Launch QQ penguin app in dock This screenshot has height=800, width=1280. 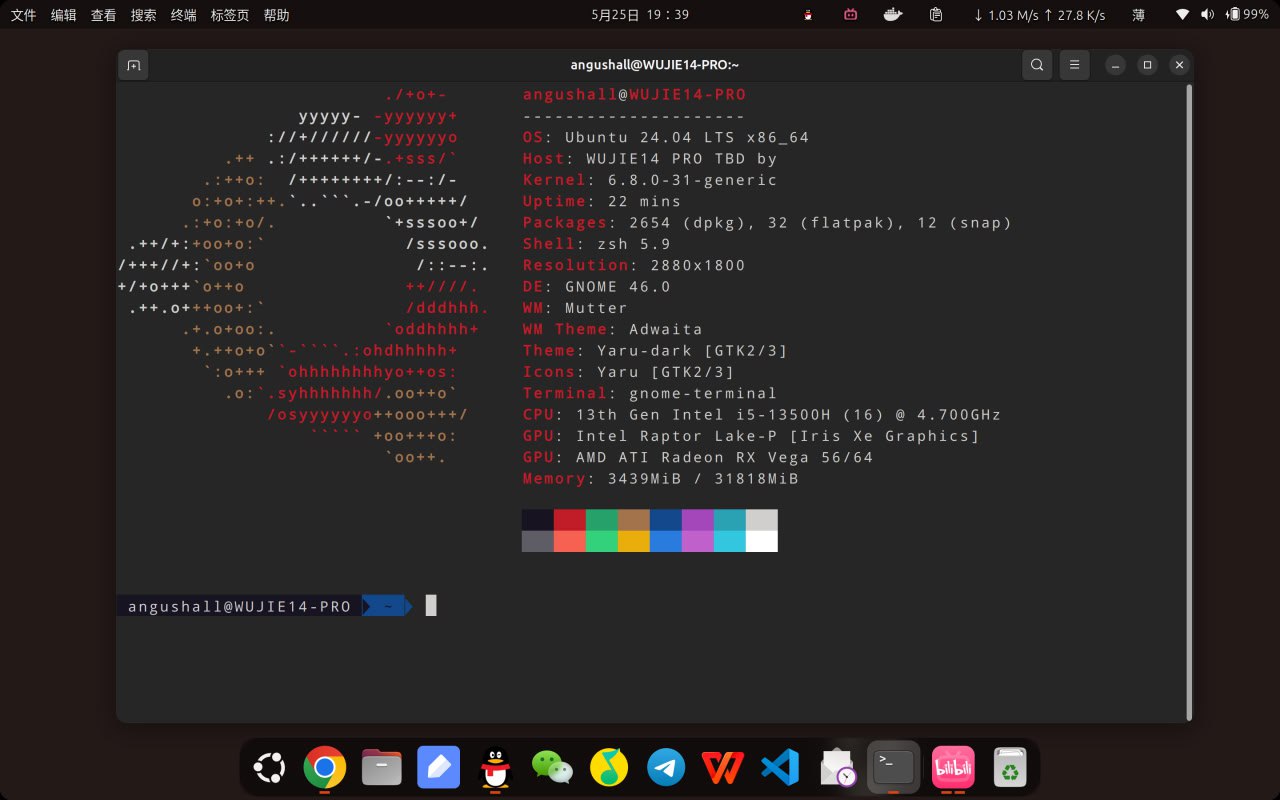[x=495, y=768]
